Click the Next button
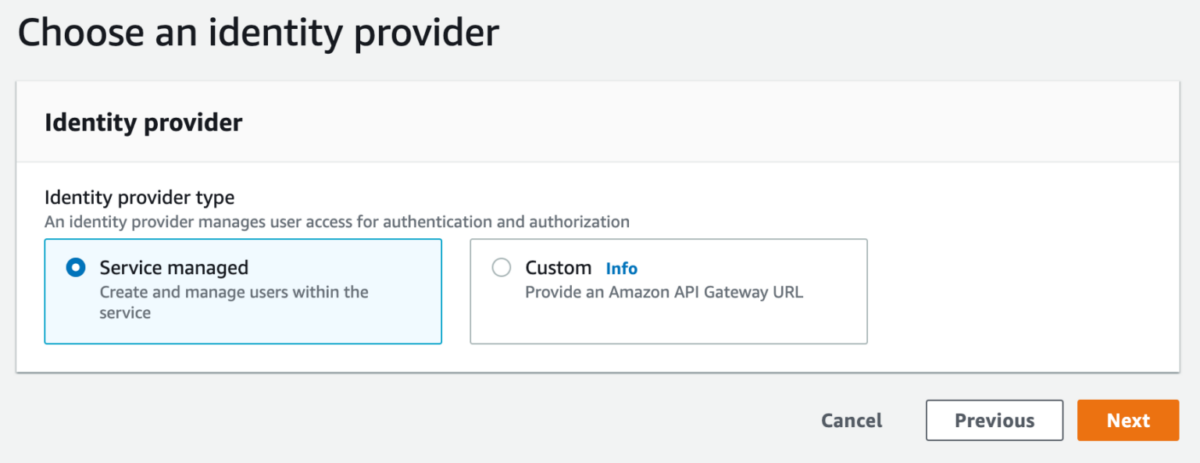 [1127, 421]
